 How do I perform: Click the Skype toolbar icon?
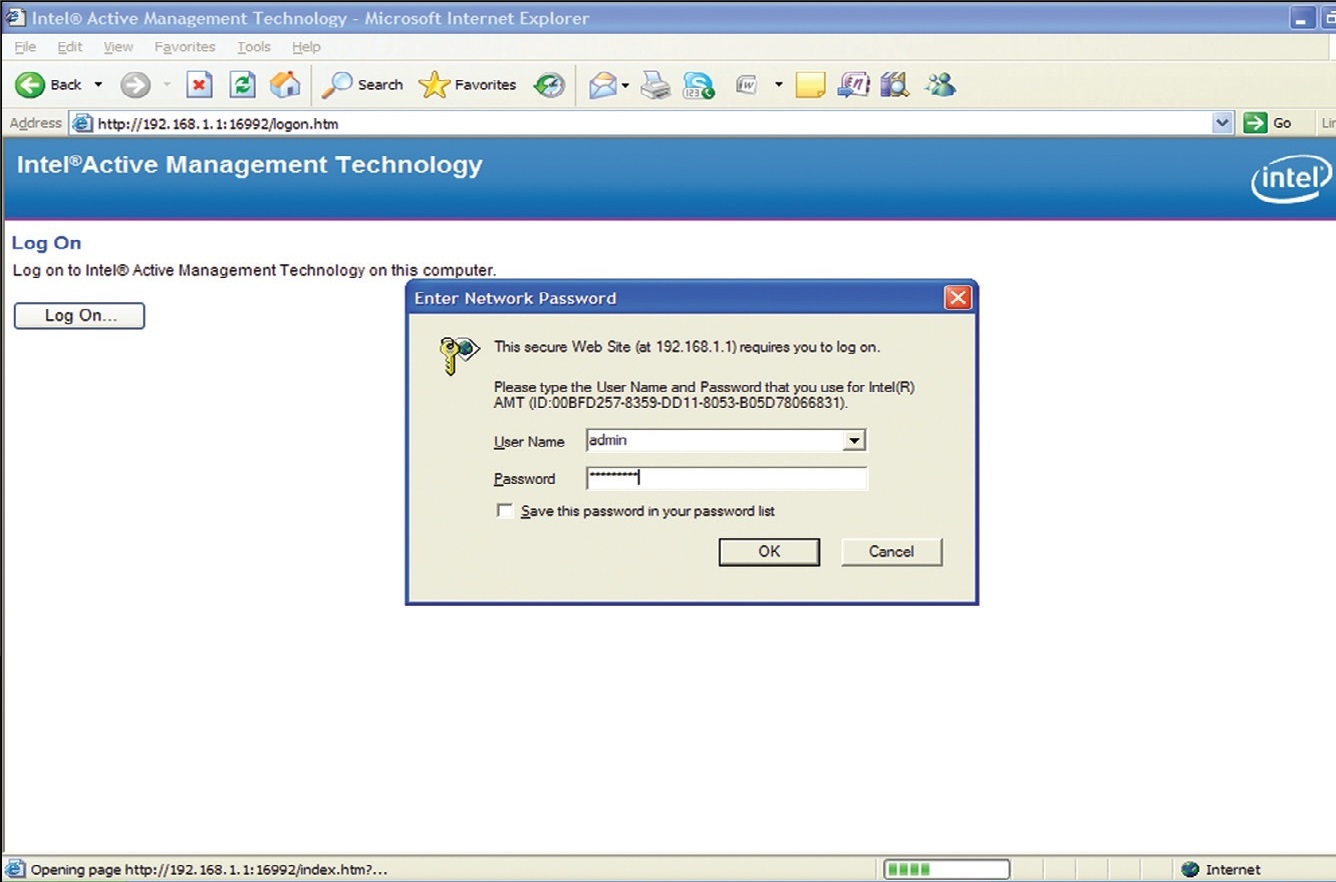[699, 86]
